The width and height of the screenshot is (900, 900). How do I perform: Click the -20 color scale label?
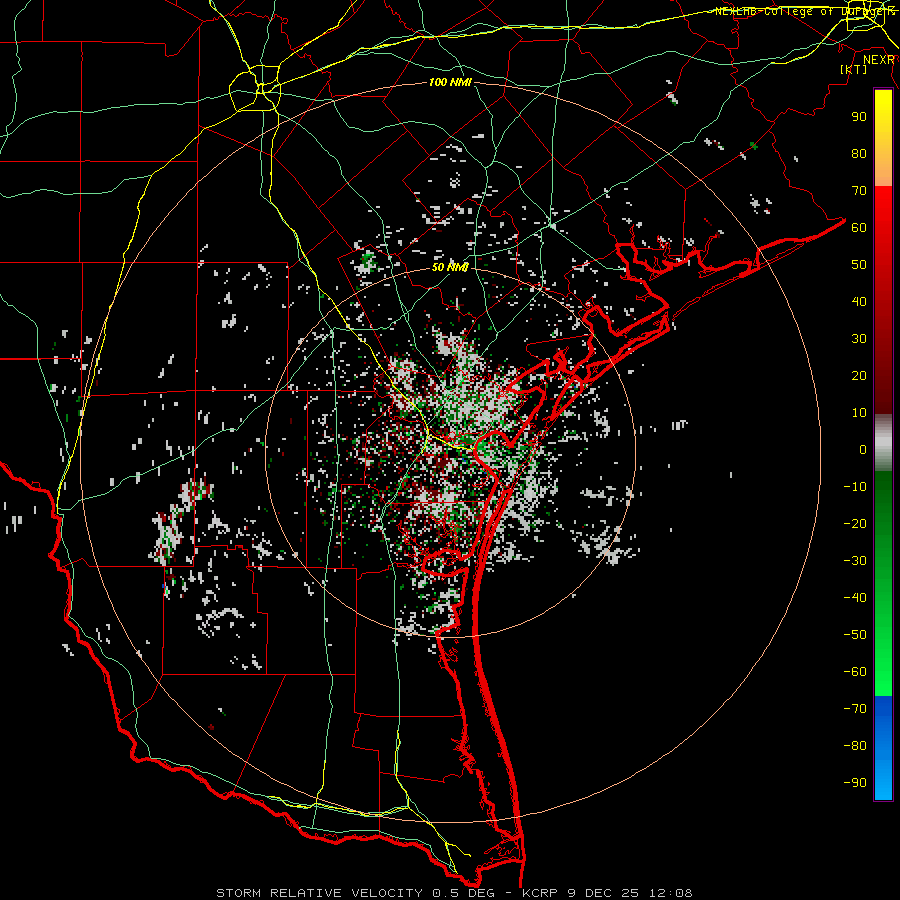[x=855, y=523]
